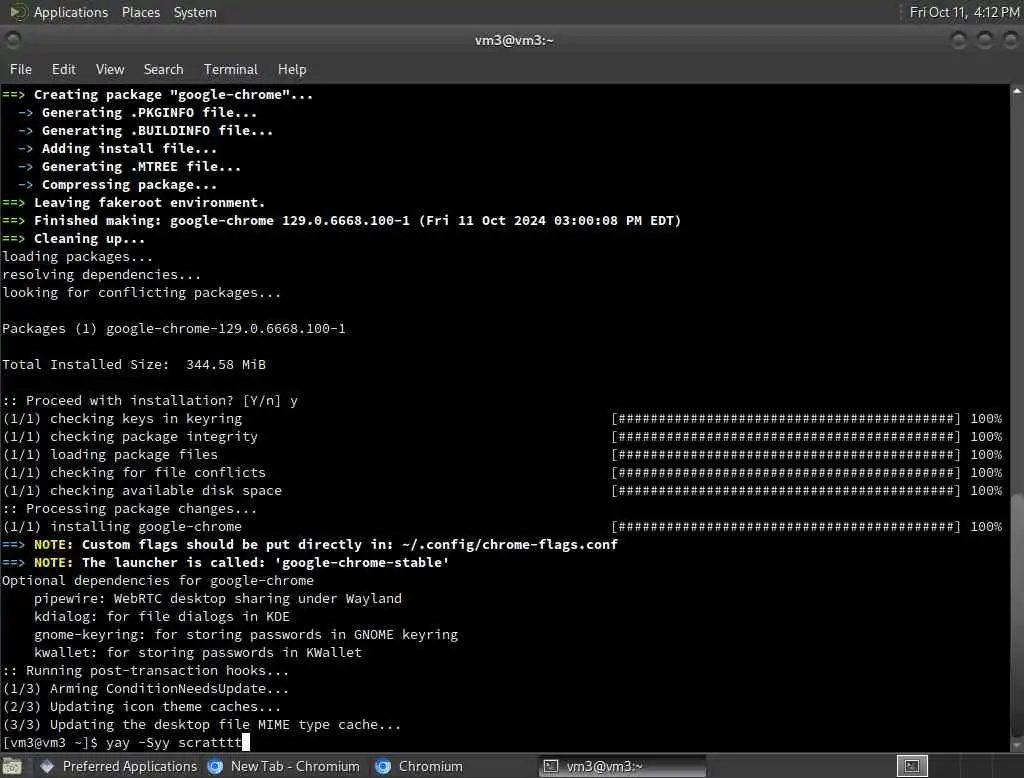Click 'loading packages...' line
The image size is (1024, 778).
tap(78, 257)
